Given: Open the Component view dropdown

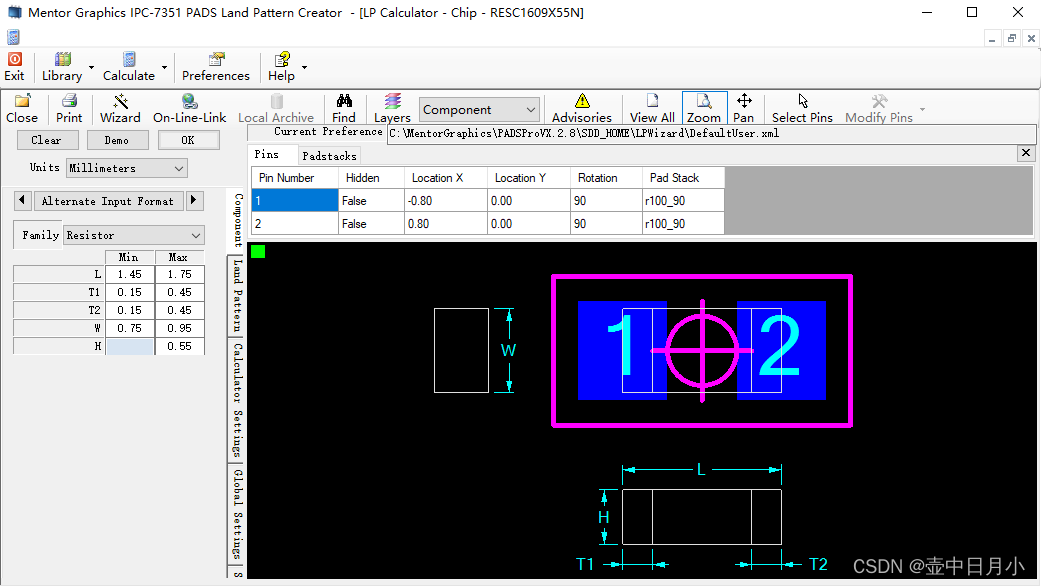Looking at the screenshot, I should (478, 110).
